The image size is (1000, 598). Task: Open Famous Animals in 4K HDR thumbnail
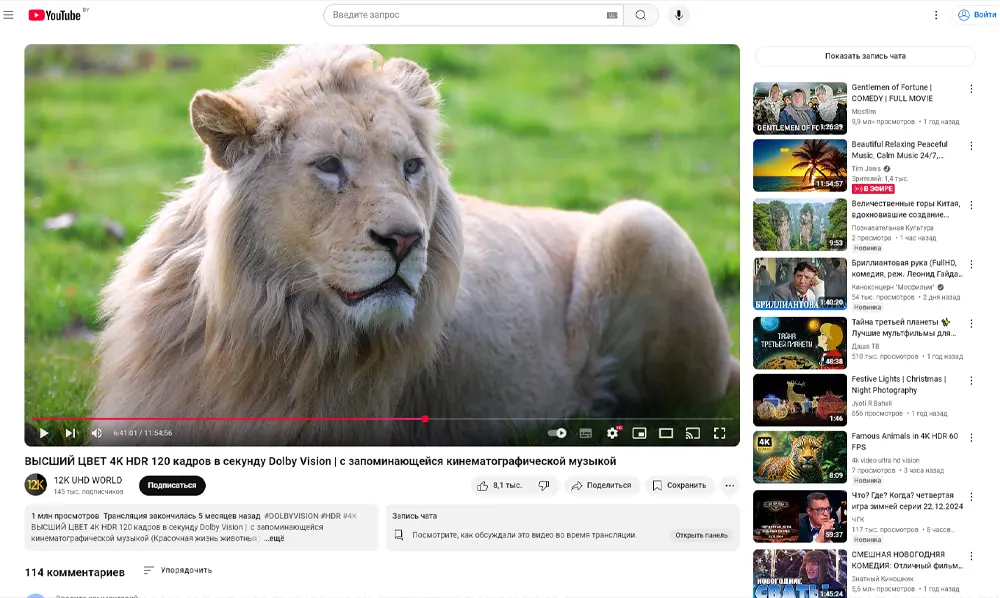coord(800,457)
